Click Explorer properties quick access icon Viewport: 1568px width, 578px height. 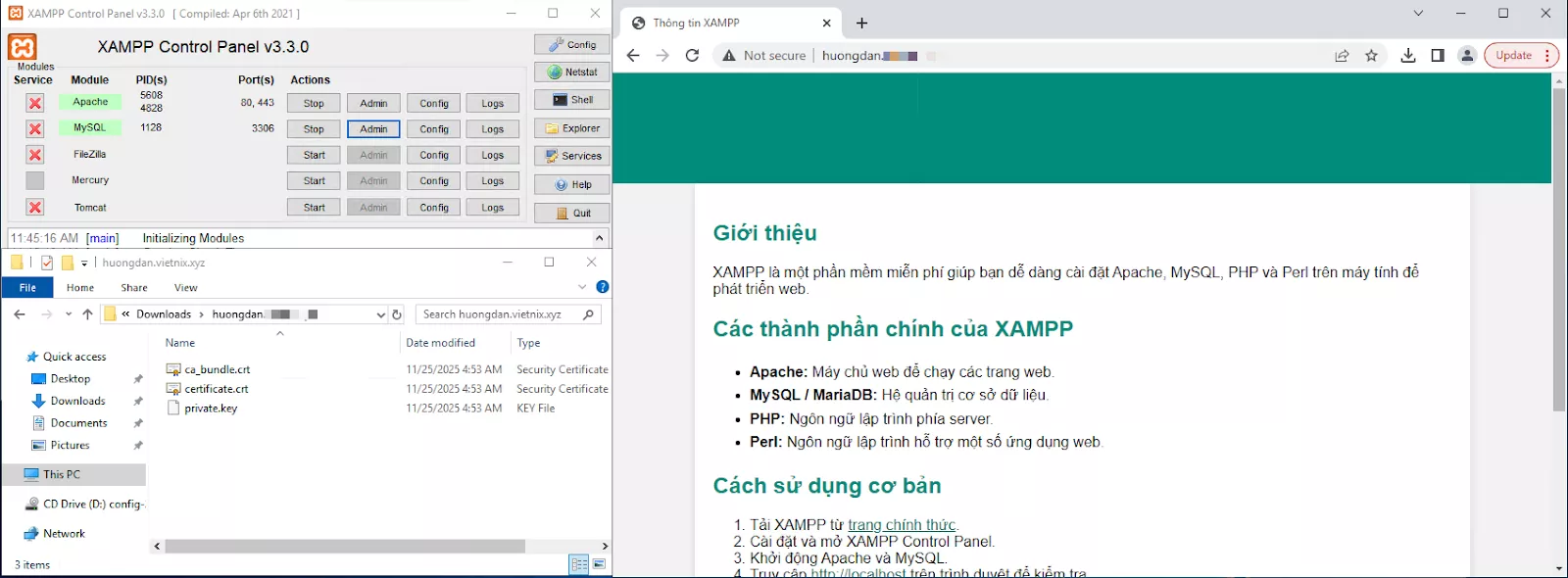pyautogui.click(x=47, y=263)
